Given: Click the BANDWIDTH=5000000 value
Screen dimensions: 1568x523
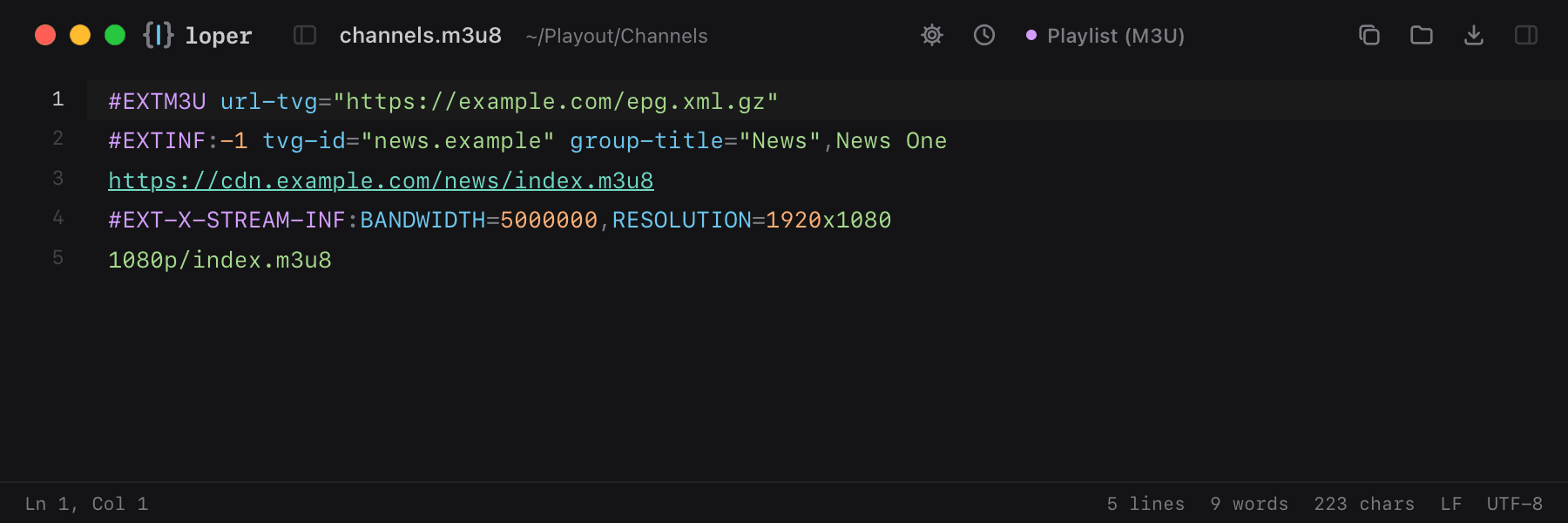Looking at the screenshot, I should (479, 220).
